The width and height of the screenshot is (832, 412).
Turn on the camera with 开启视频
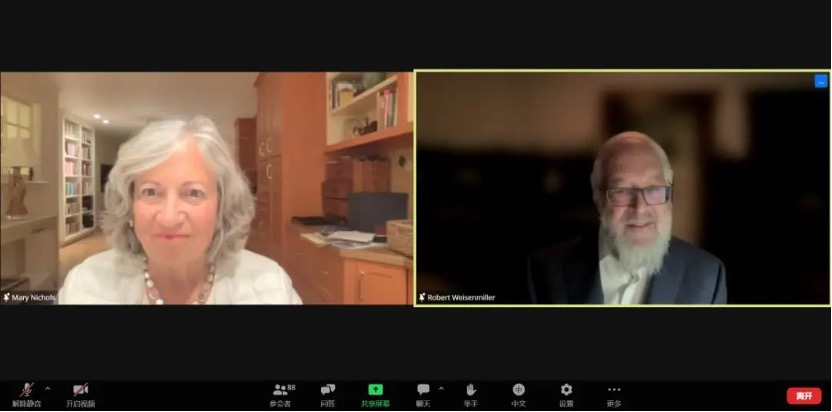coord(81,391)
